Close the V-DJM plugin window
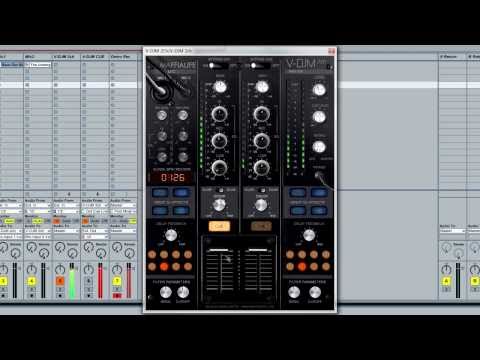Screen dimensions: 480x360 click(x=331, y=51)
